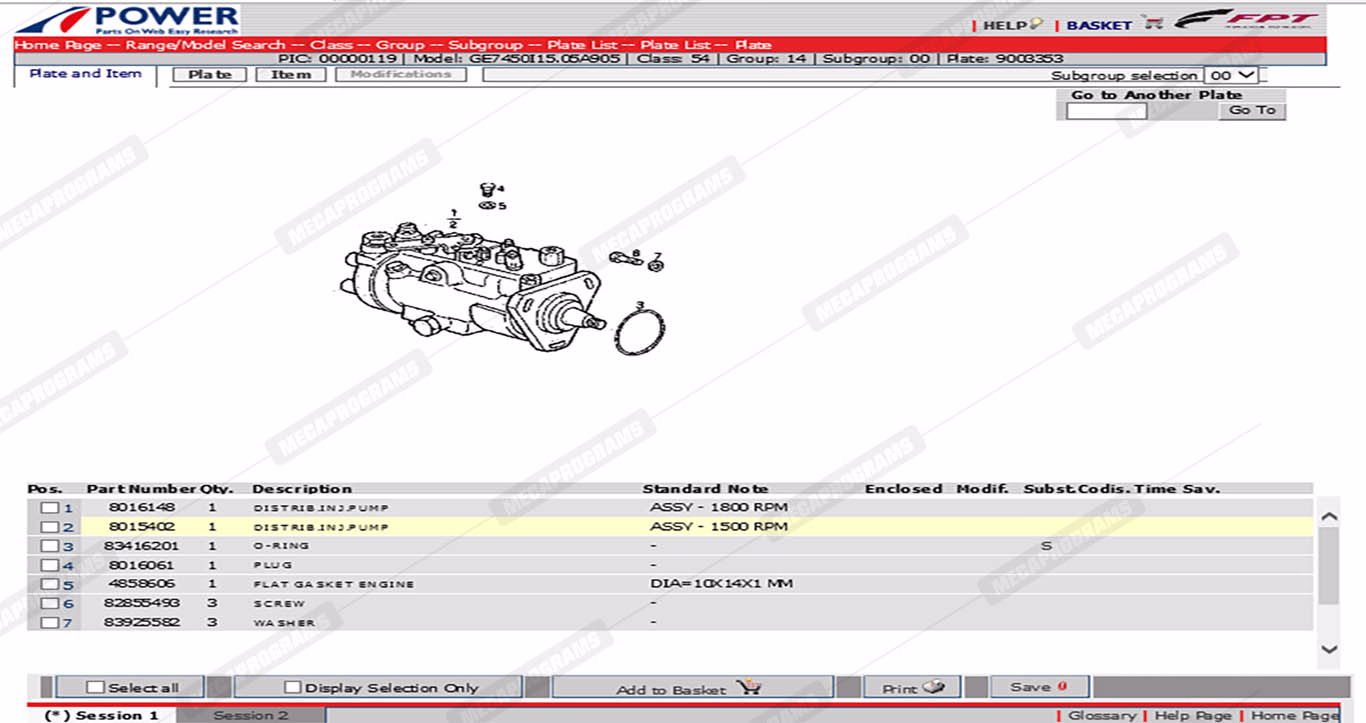Enable the Select all checkbox
1366x723 pixels.
coord(96,687)
